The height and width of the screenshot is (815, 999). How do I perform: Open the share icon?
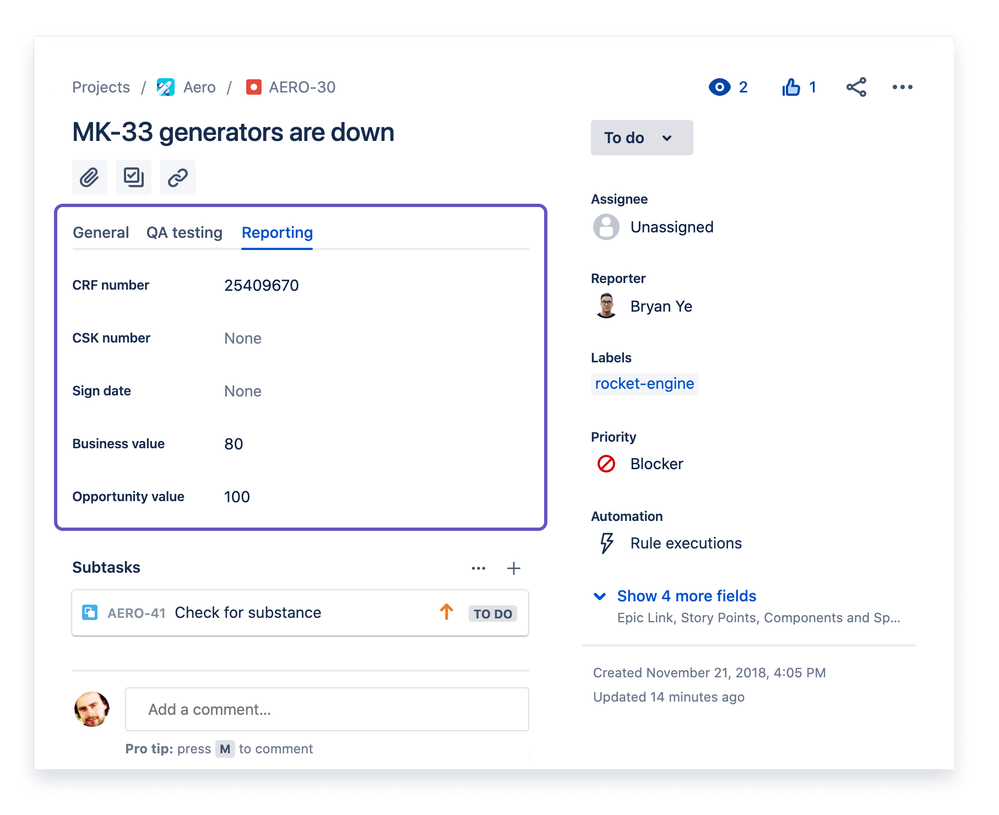(x=856, y=87)
